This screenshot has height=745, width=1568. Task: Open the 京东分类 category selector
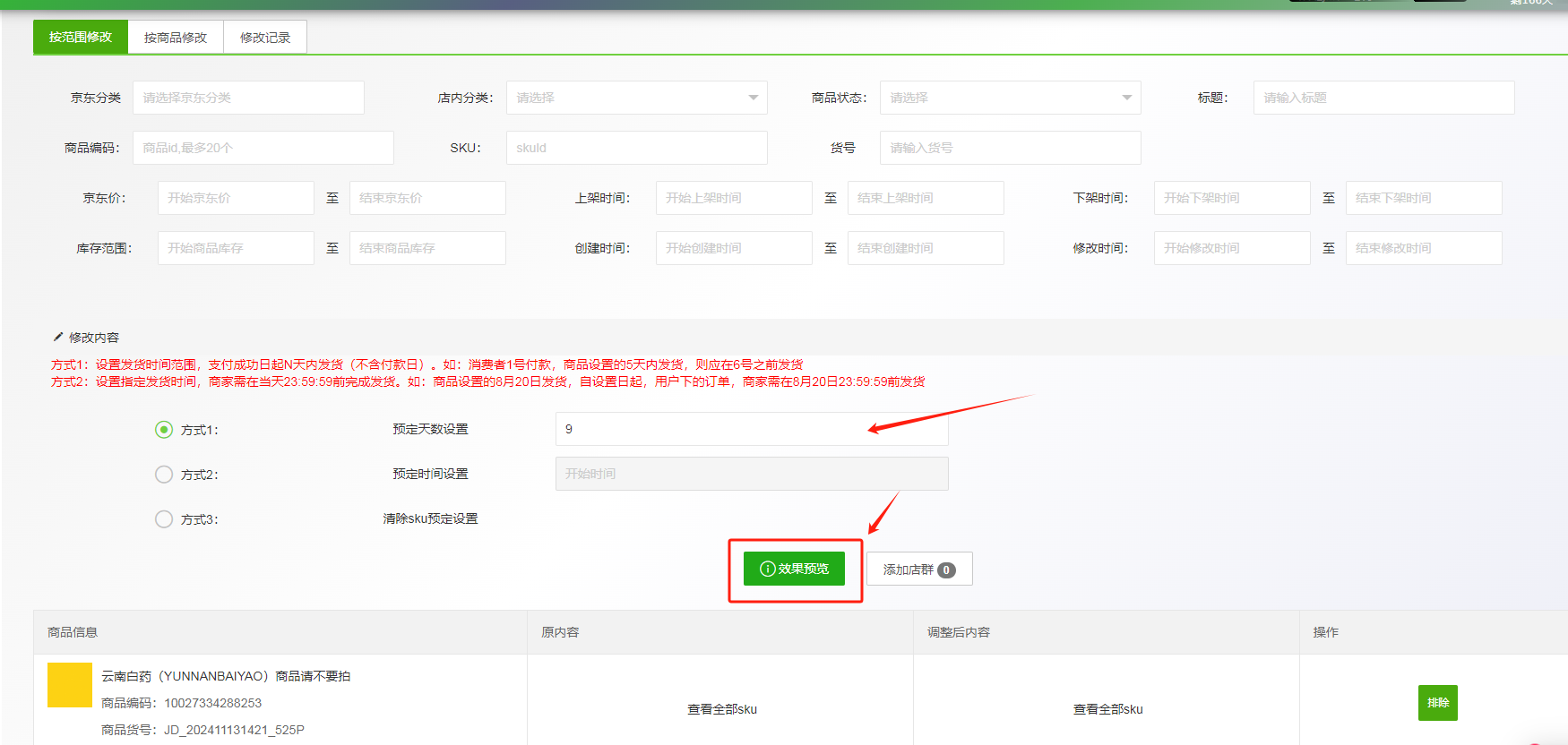click(248, 98)
